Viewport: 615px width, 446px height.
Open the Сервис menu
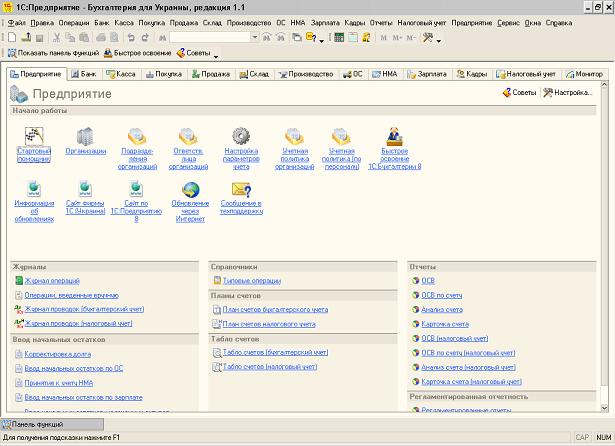coord(508,23)
